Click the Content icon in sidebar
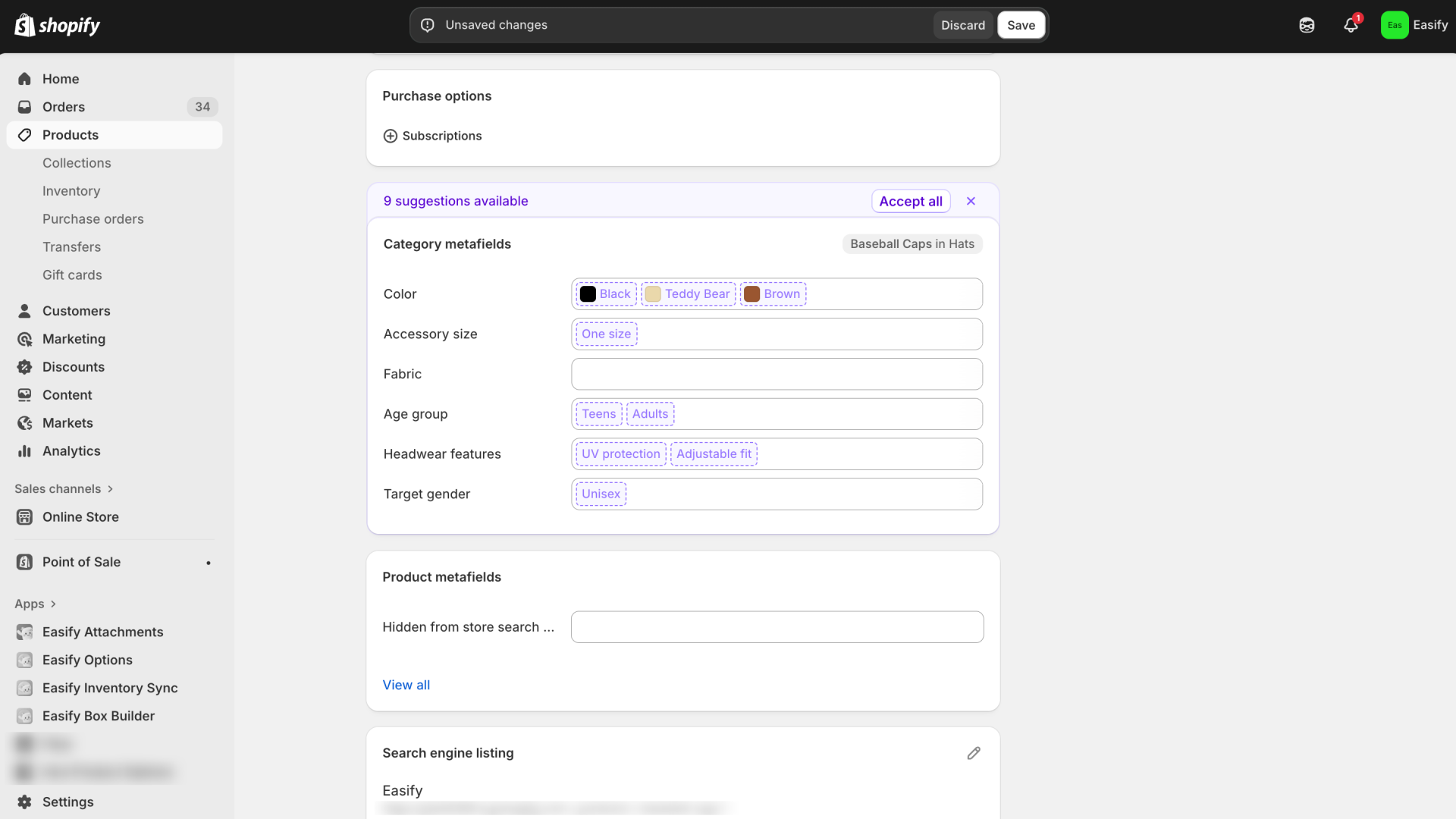 24,395
